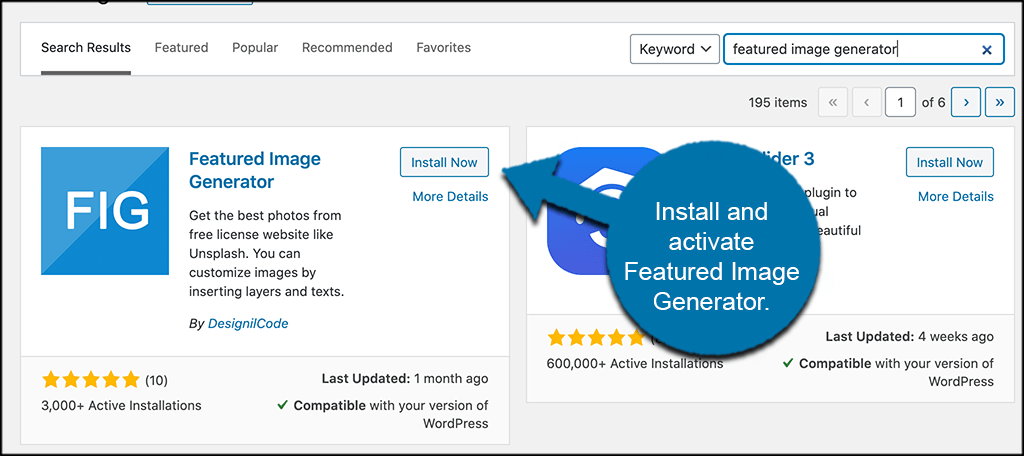Screen dimensions: 1024x456
Task: Go to the next results page
Action: point(966,103)
